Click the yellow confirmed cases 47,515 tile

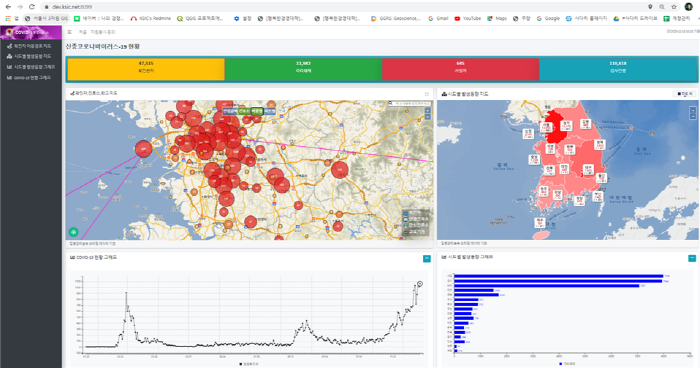146,69
